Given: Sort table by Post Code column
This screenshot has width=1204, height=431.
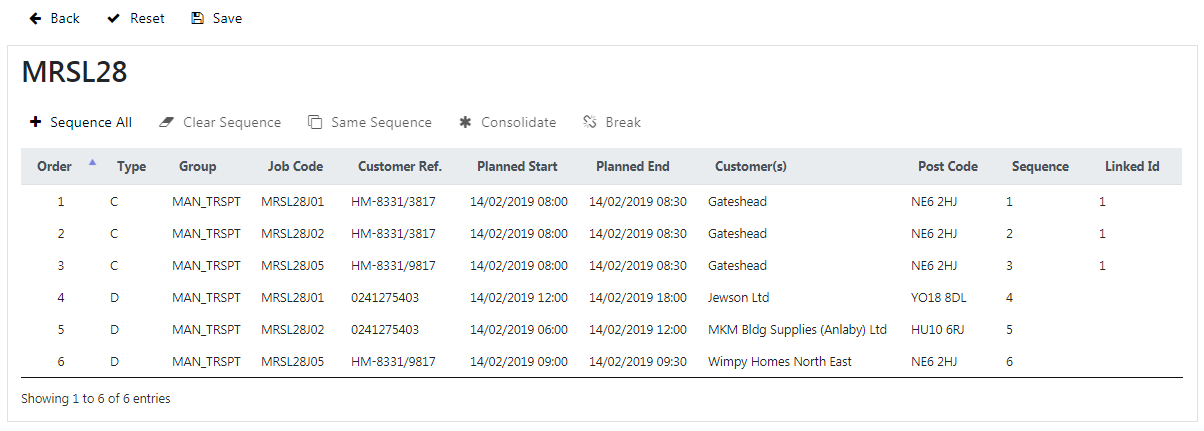Looking at the screenshot, I should pos(948,167).
